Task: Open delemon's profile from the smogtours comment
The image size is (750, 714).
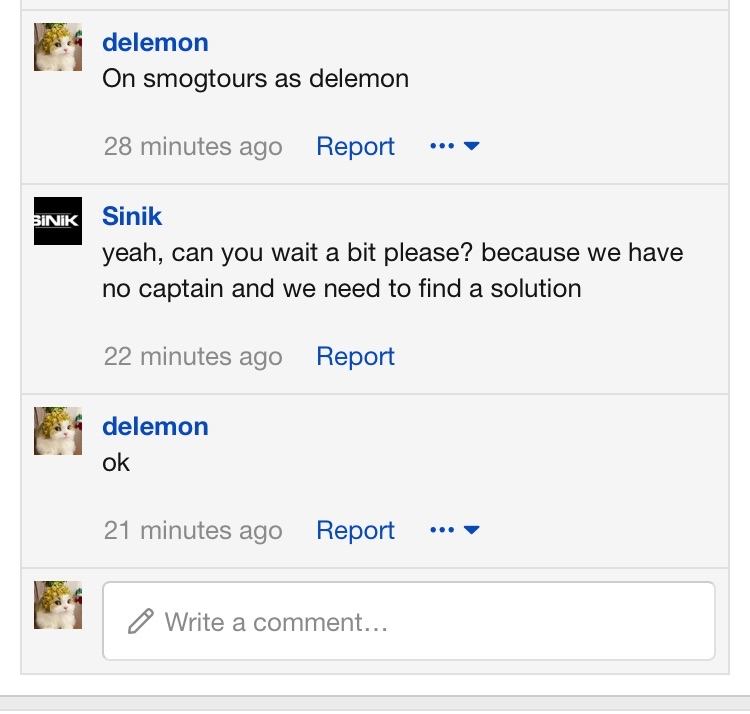Action: tap(155, 42)
